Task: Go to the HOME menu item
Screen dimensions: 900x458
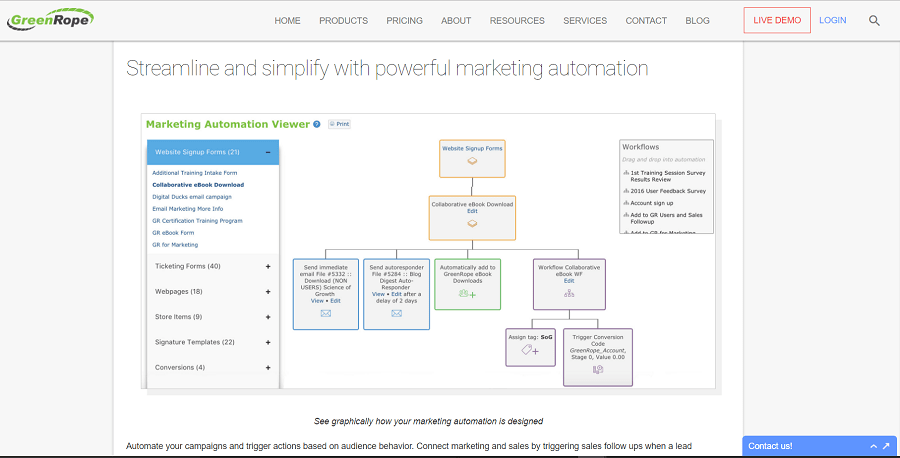Action: tap(288, 21)
